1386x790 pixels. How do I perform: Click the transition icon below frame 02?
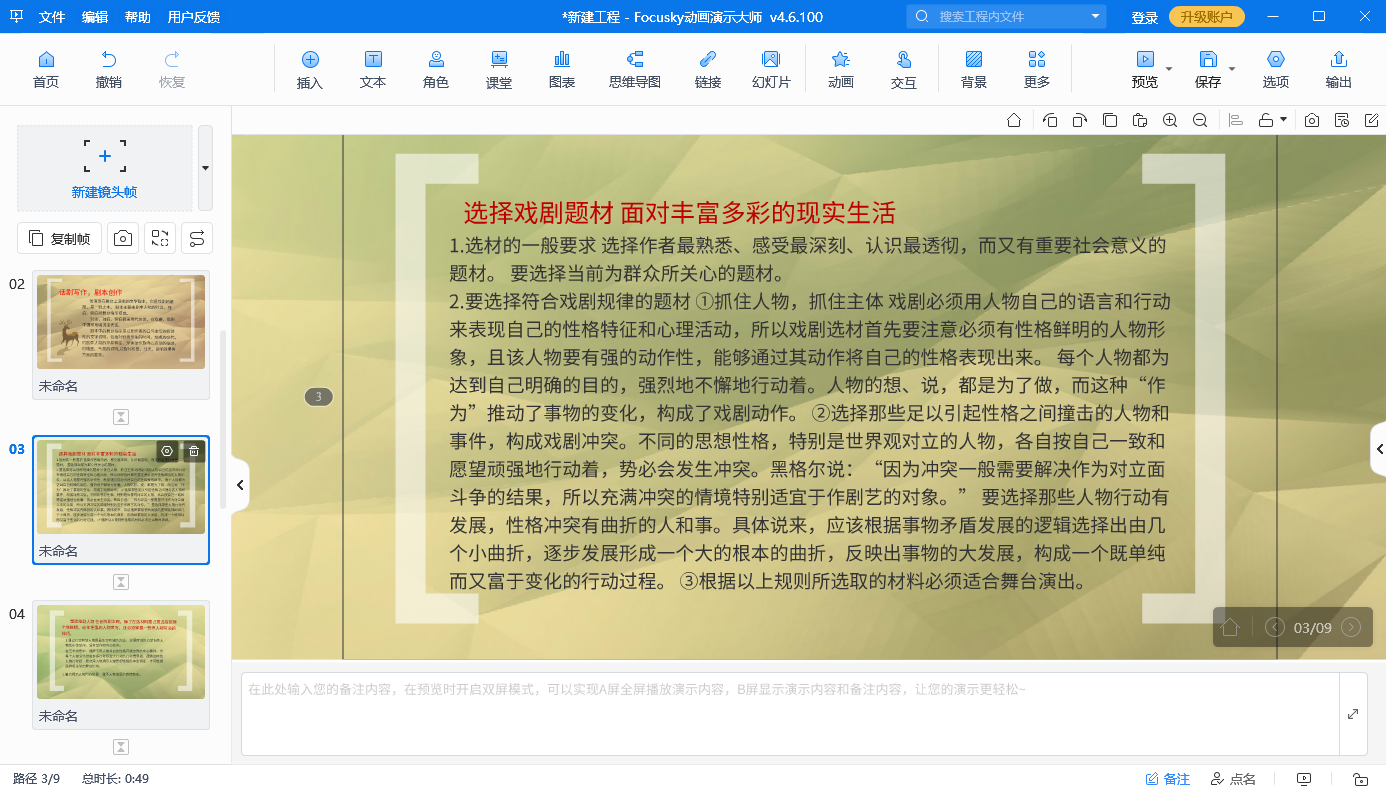pyautogui.click(x=121, y=417)
